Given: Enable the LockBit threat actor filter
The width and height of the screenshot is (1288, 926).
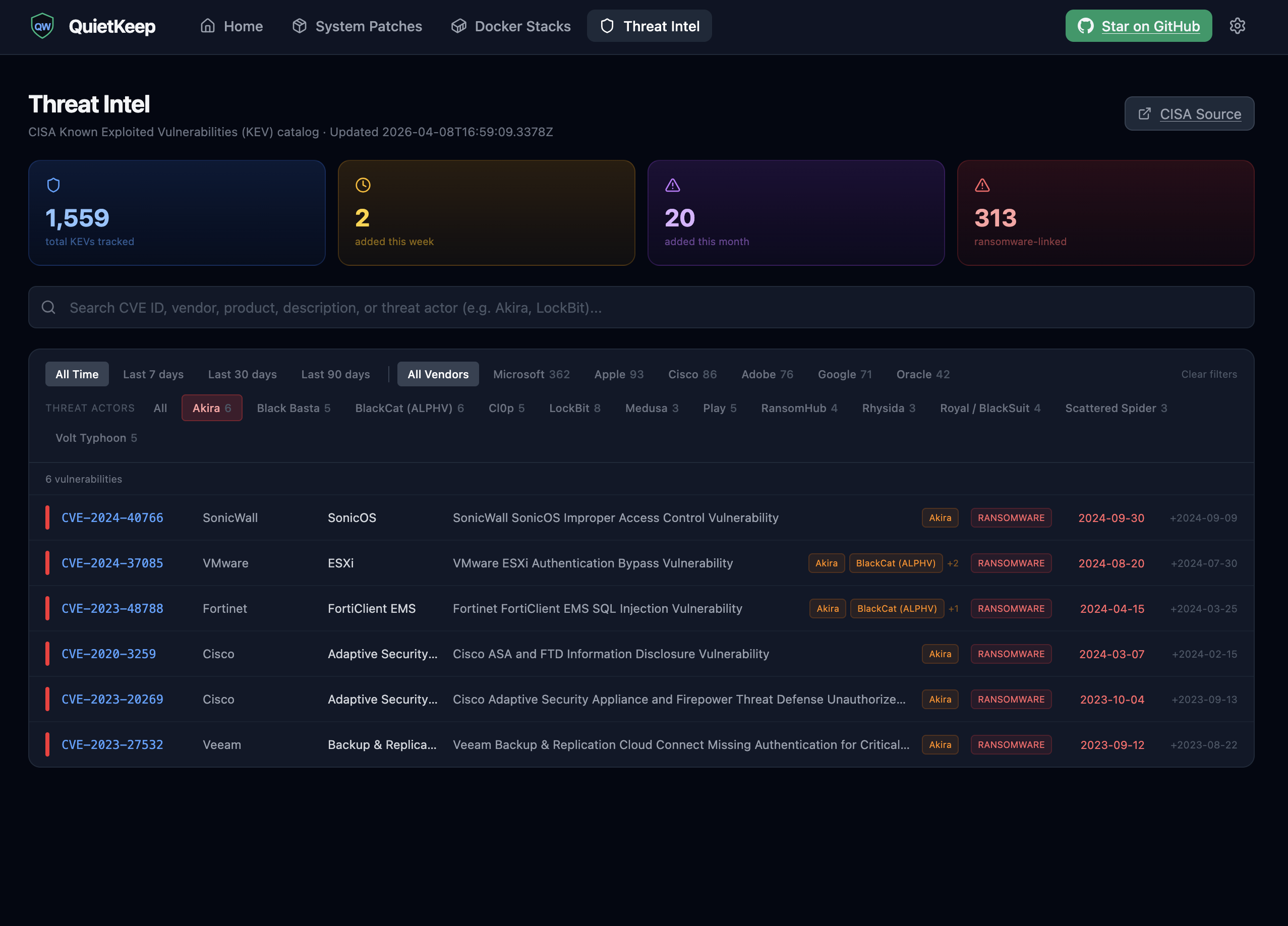Looking at the screenshot, I should point(575,408).
